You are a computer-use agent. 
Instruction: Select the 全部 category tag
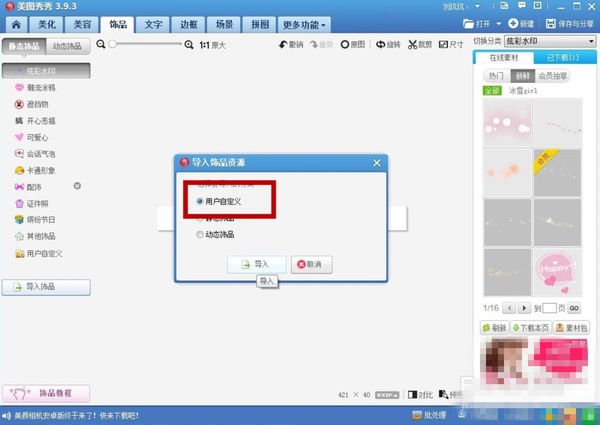pos(492,91)
